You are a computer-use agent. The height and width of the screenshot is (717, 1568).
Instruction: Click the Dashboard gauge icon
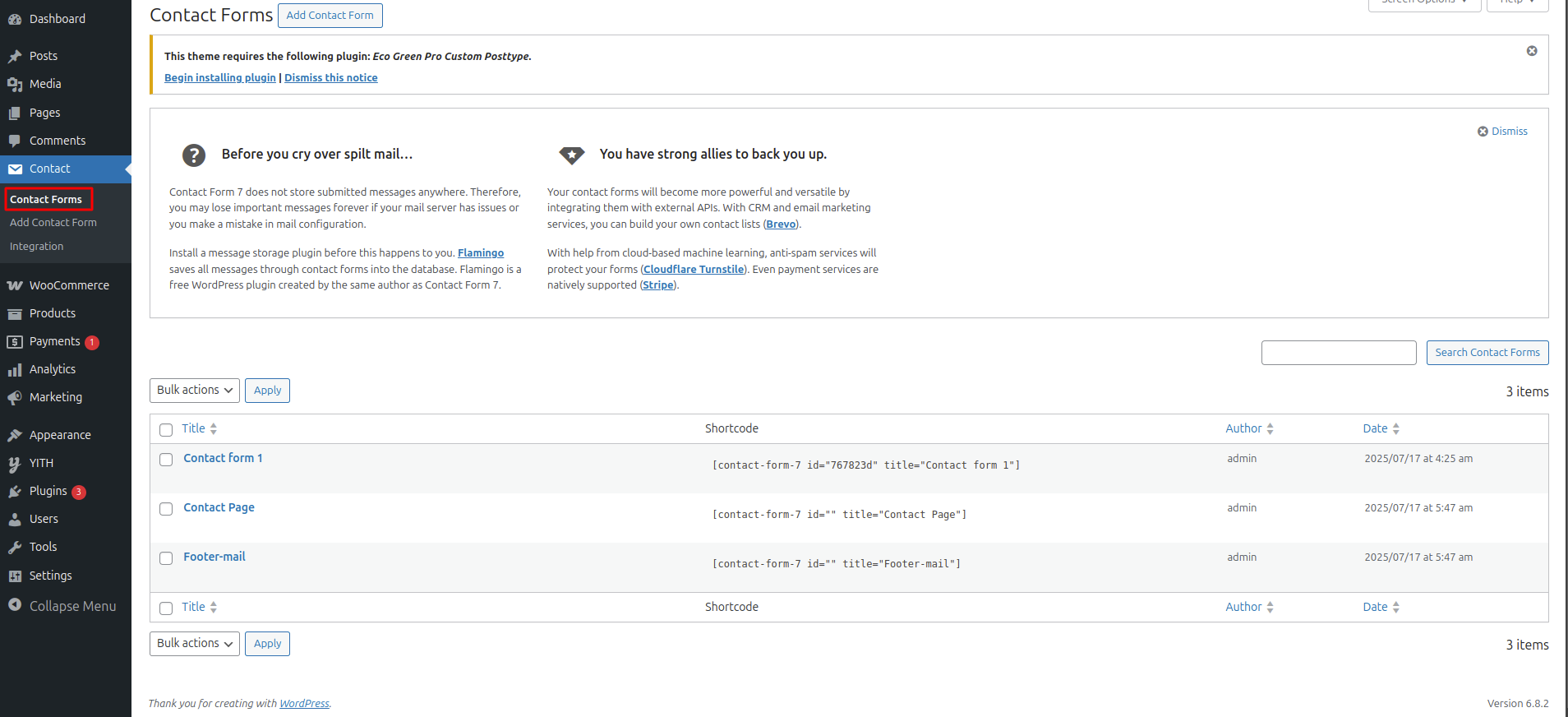tap(15, 19)
